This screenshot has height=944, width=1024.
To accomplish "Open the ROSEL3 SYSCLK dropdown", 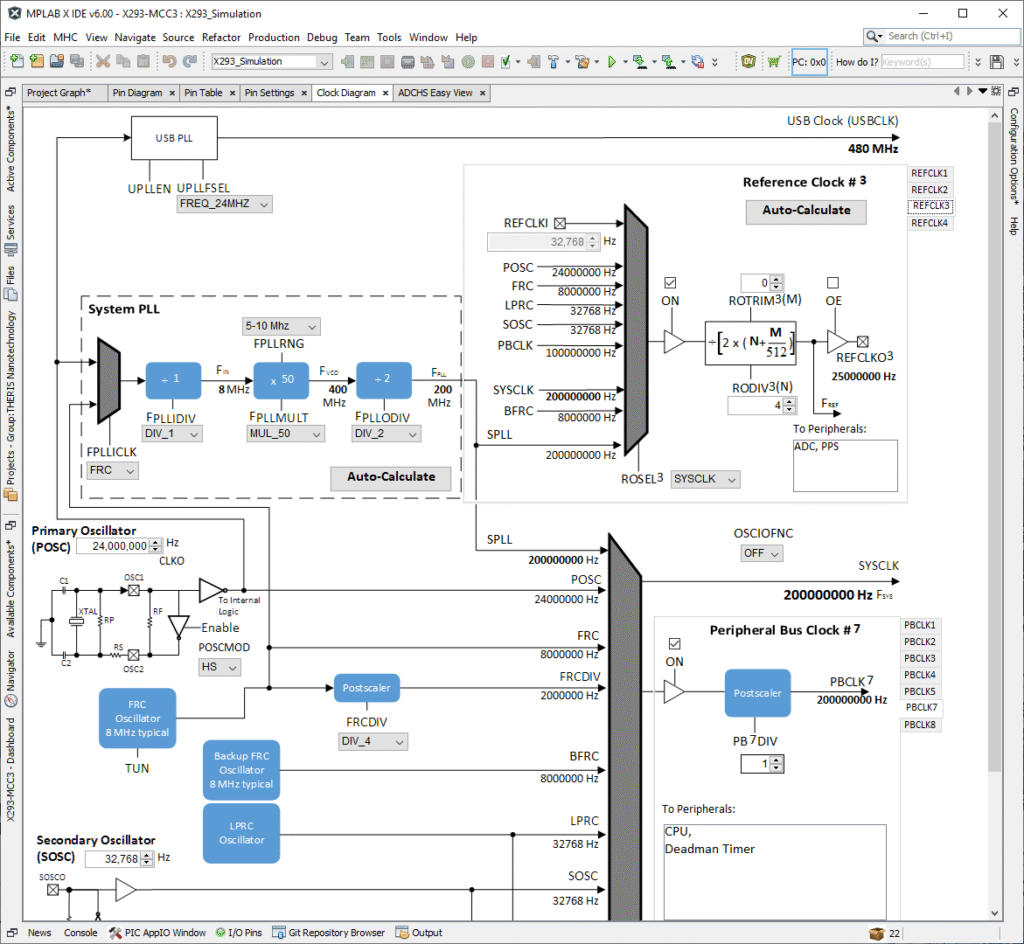I will coord(705,479).
